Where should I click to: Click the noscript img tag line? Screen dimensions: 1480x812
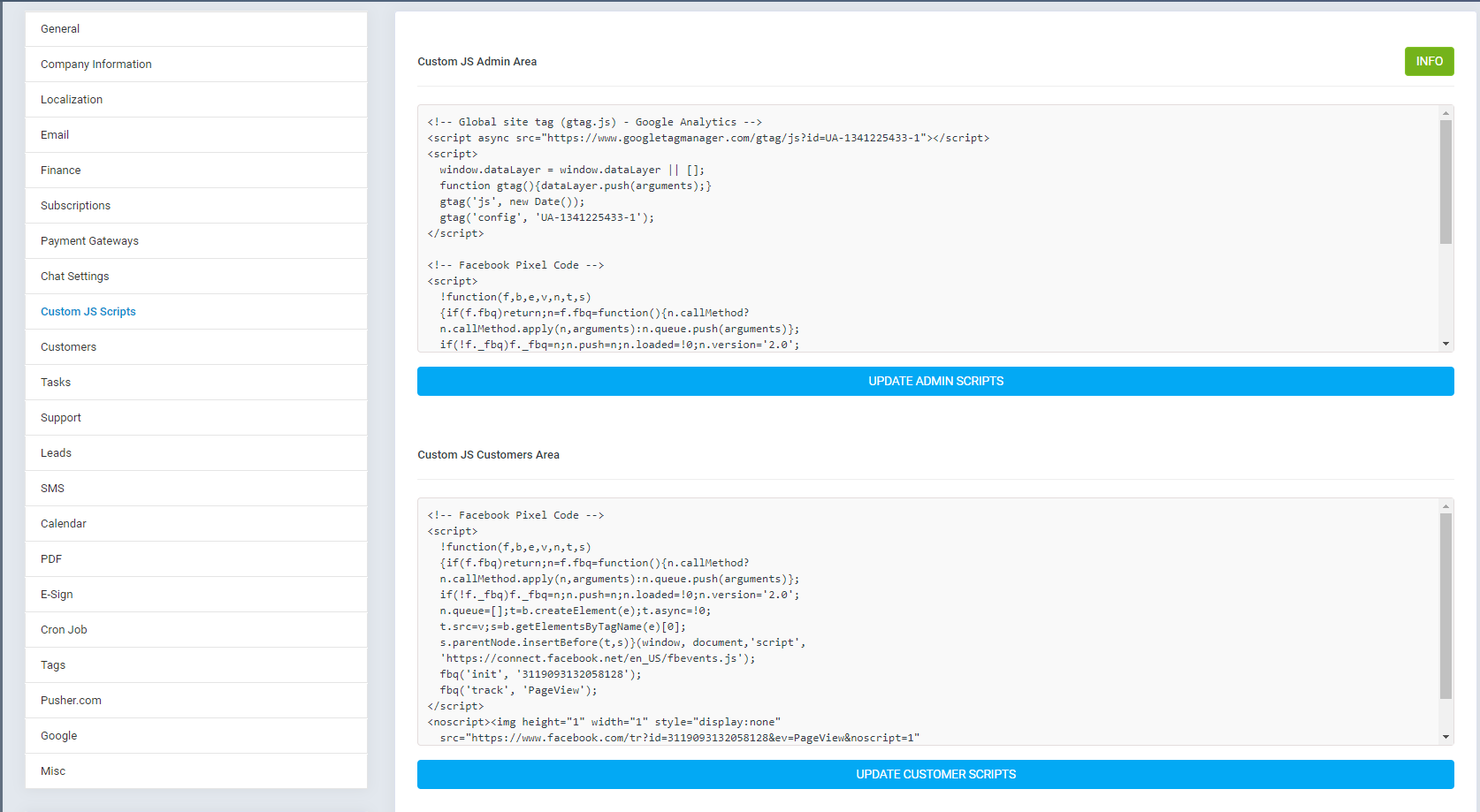coord(604,722)
